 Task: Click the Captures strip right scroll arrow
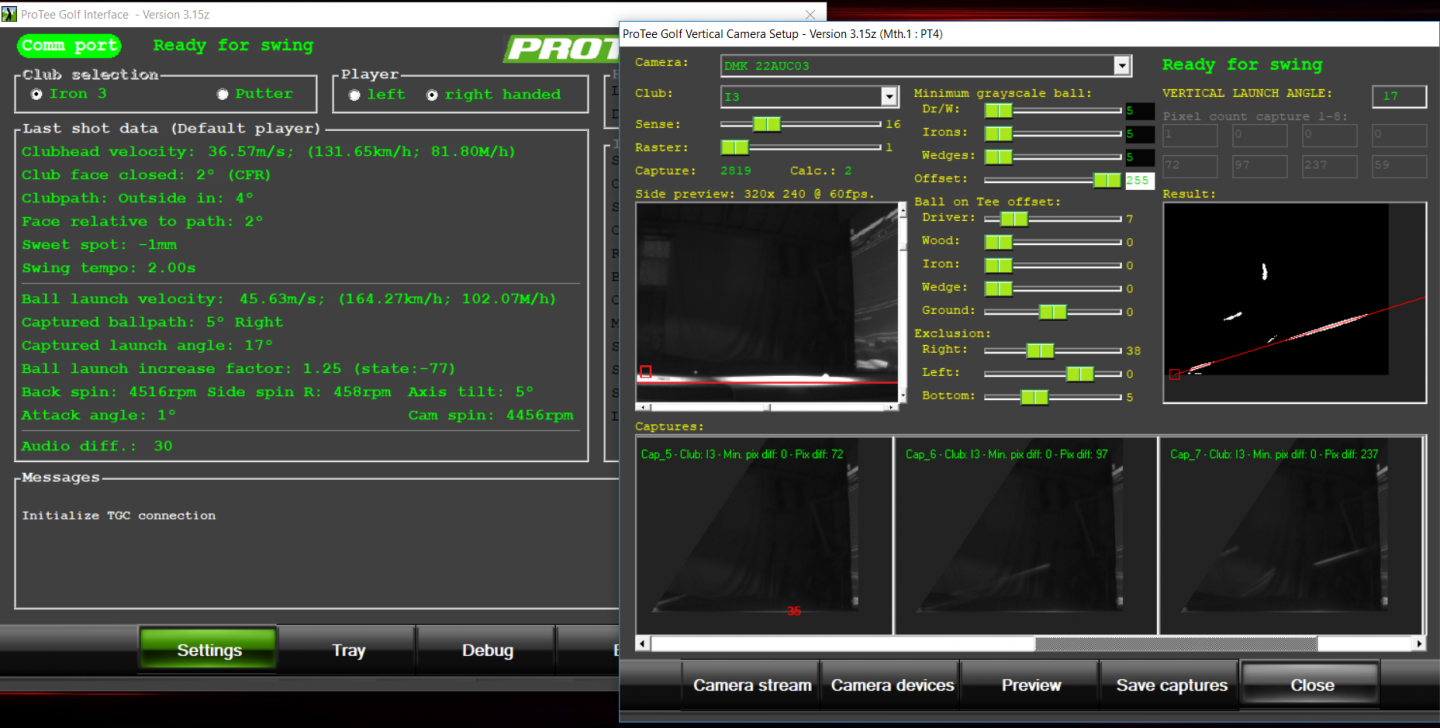1419,644
